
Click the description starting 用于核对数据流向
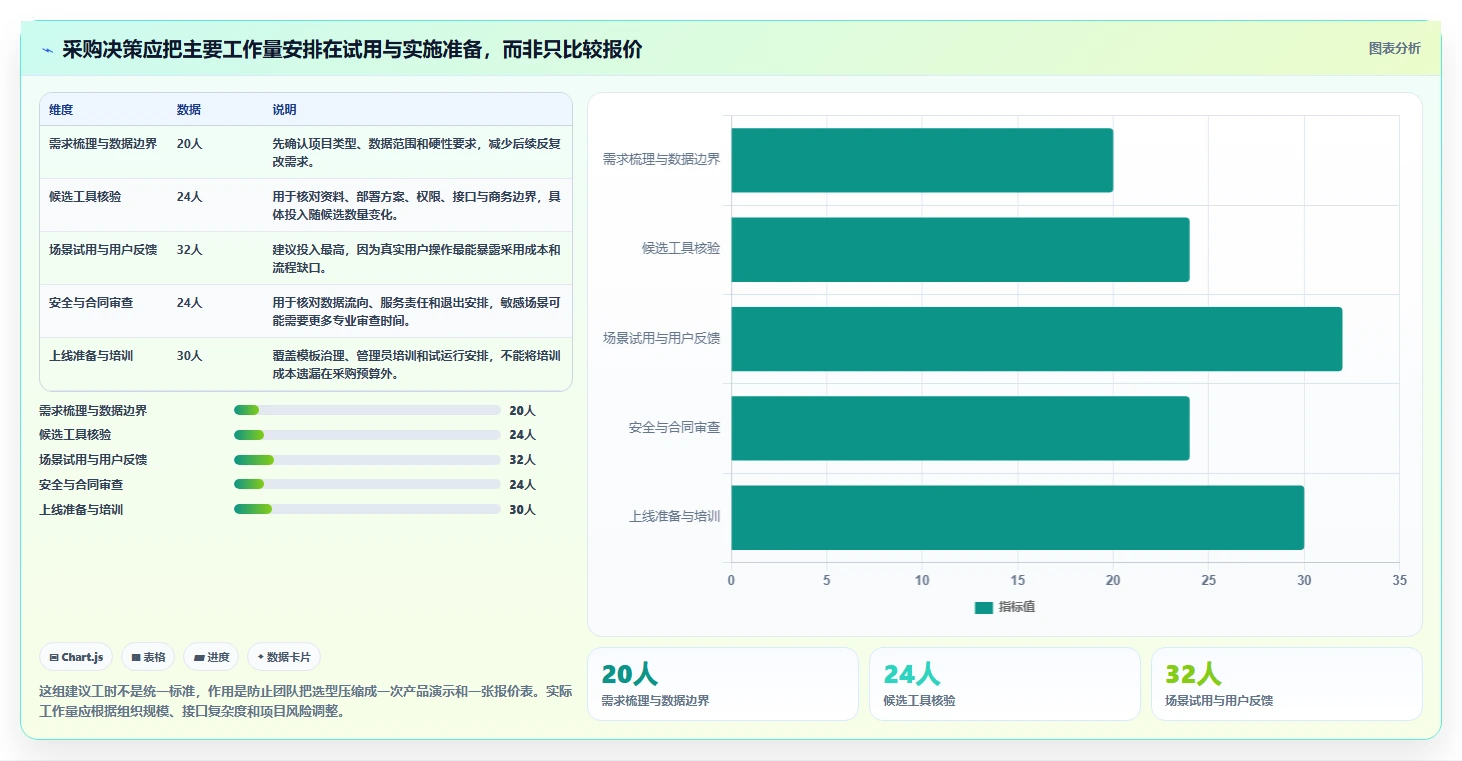click(x=417, y=311)
